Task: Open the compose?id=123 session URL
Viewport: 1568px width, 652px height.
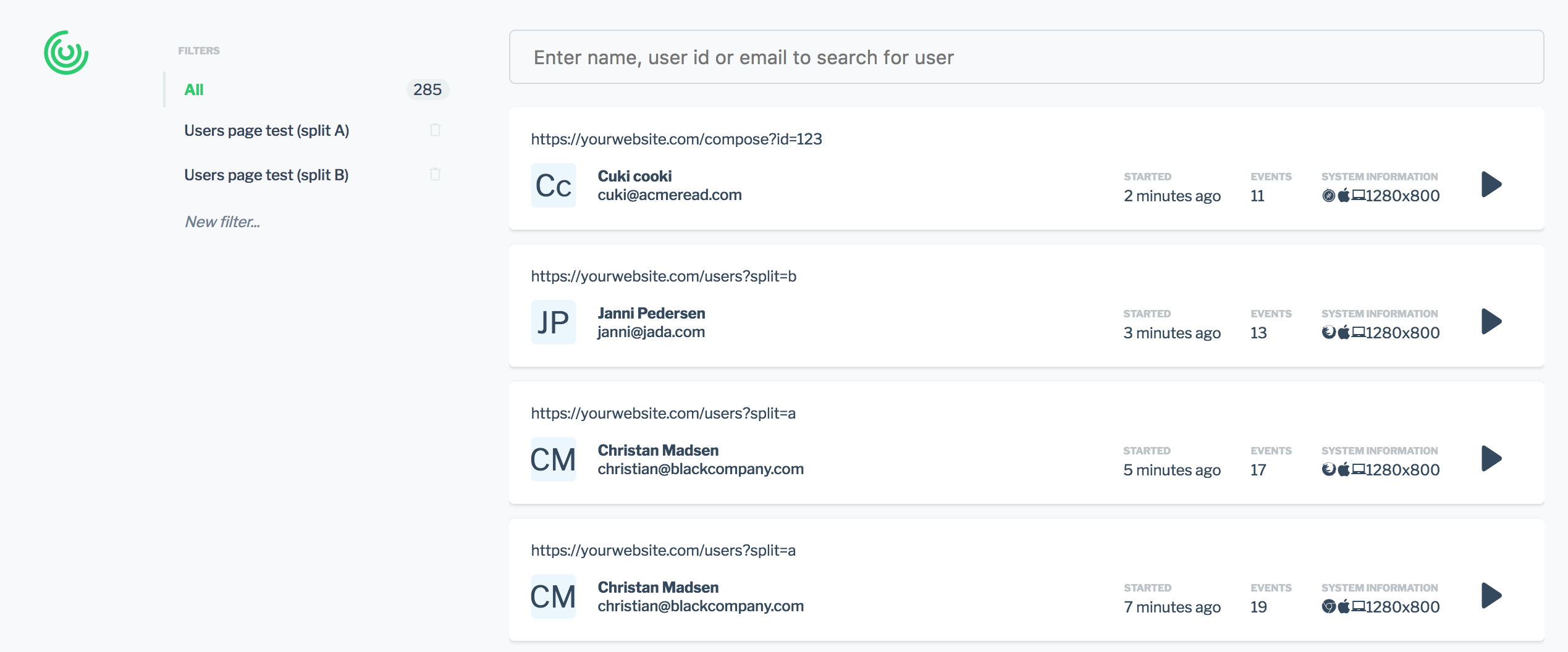Action: click(x=677, y=139)
